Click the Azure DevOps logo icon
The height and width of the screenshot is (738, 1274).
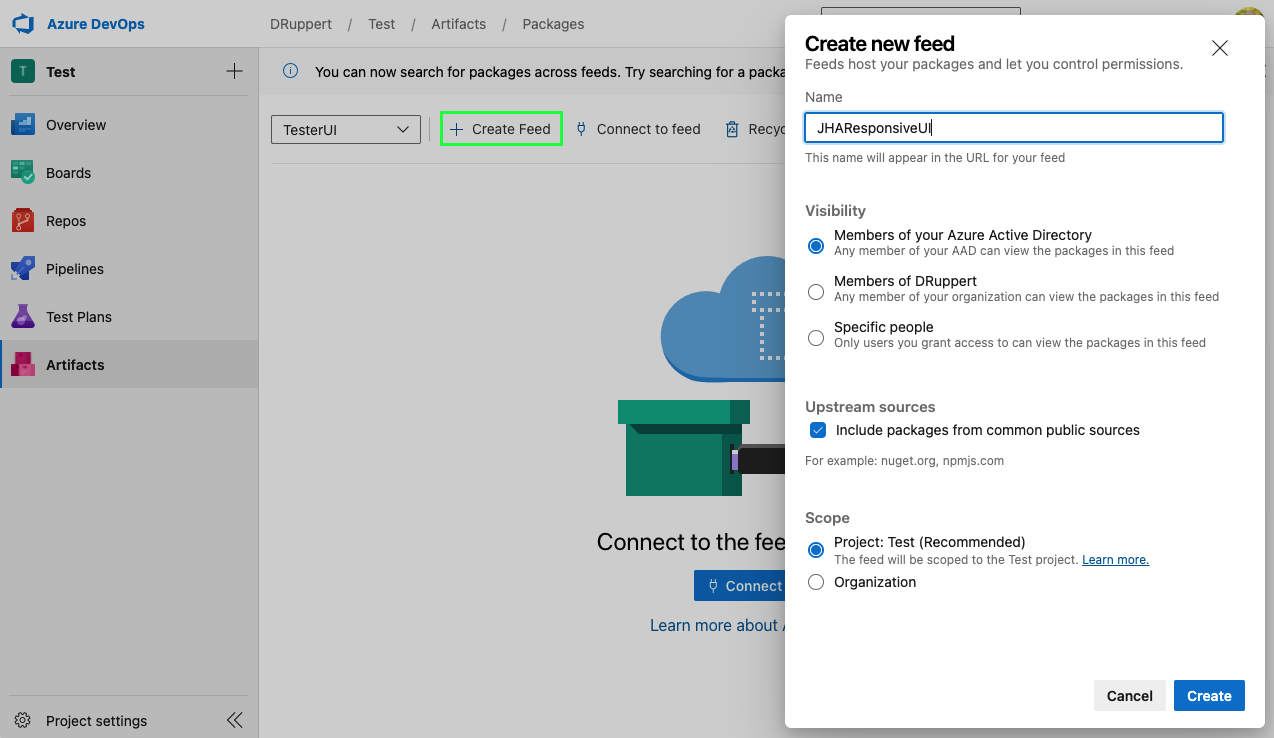(x=23, y=24)
